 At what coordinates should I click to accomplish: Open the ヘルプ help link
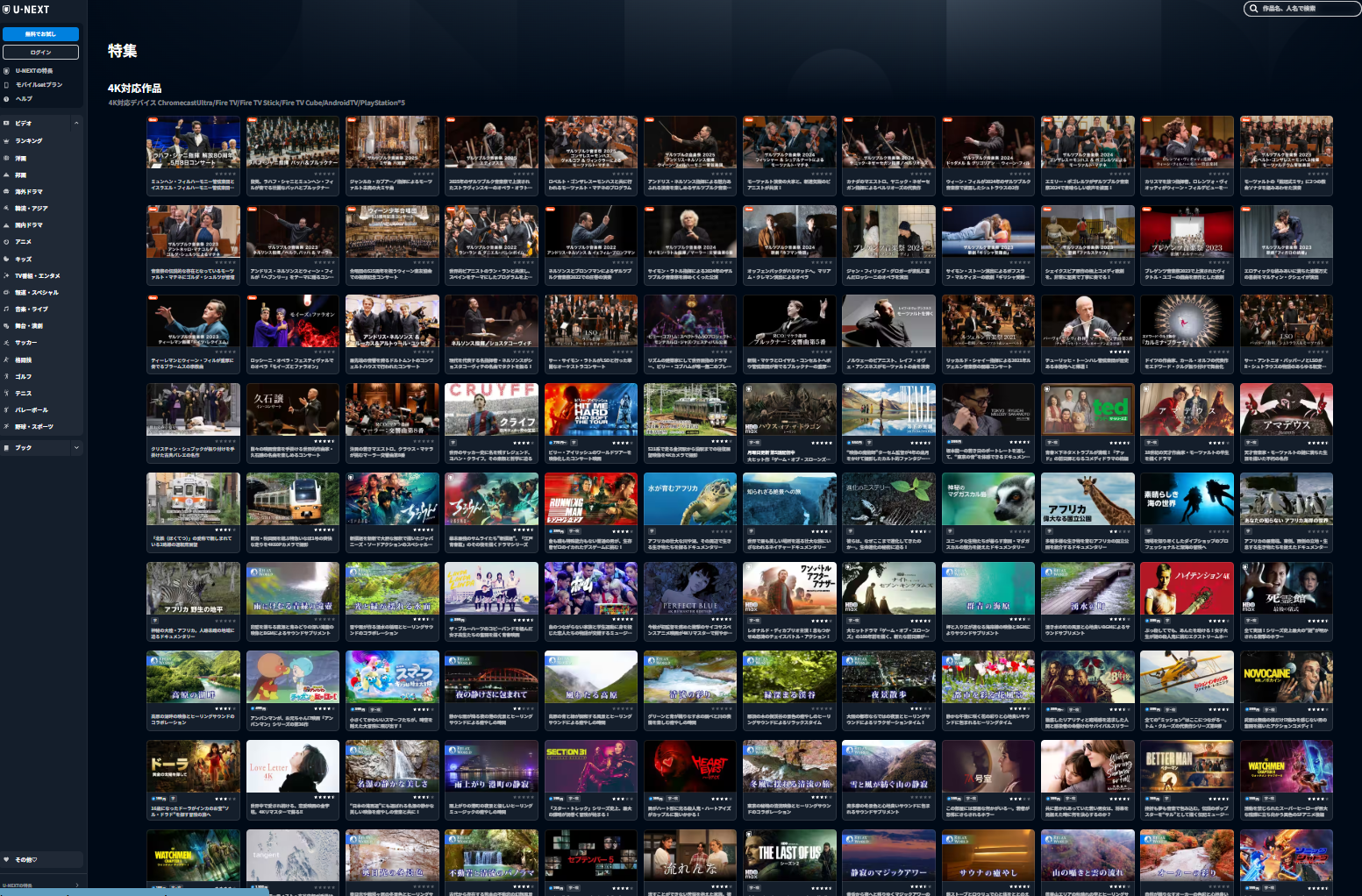pos(24,98)
